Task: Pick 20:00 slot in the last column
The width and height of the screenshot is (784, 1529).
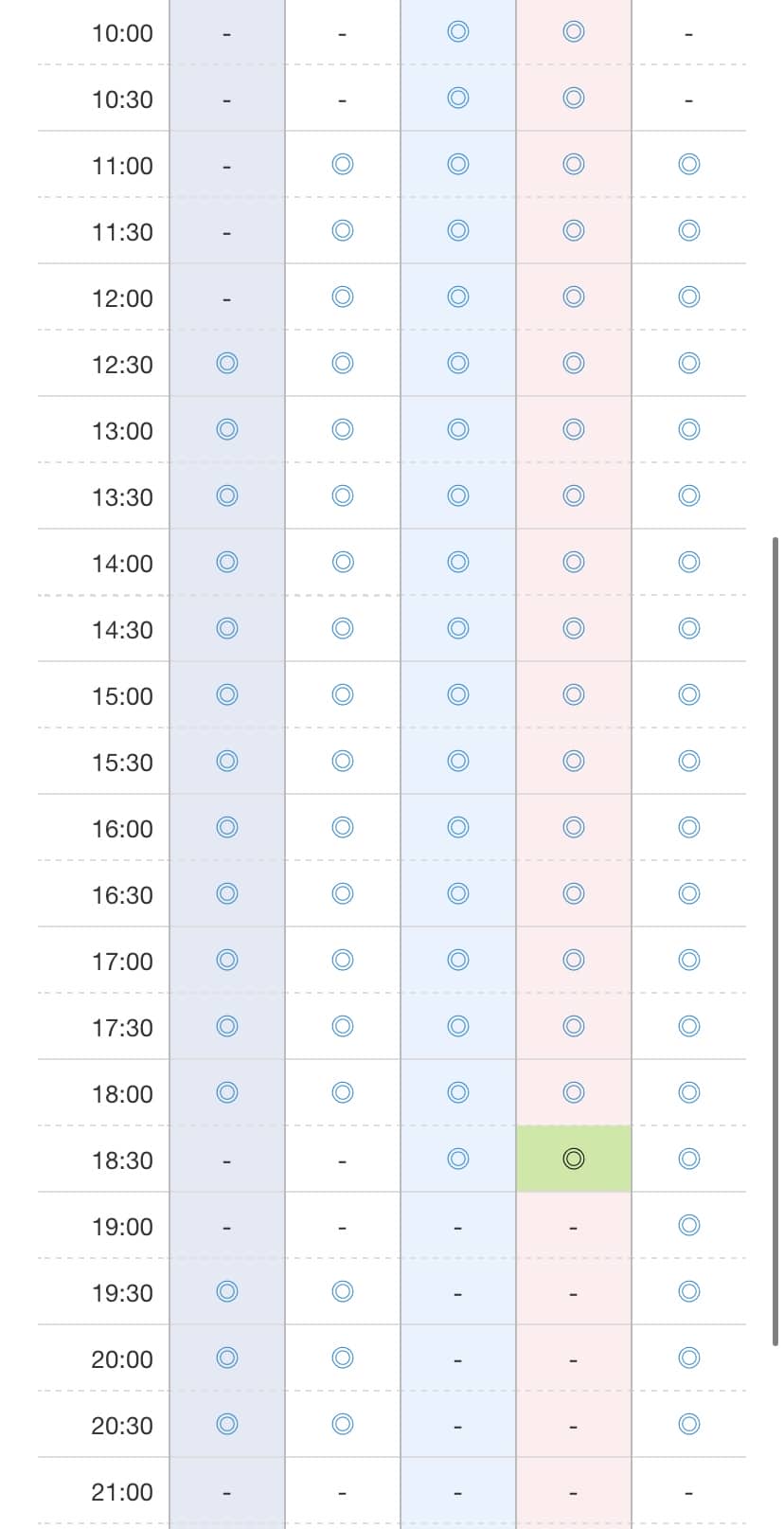Action: coord(689,1358)
